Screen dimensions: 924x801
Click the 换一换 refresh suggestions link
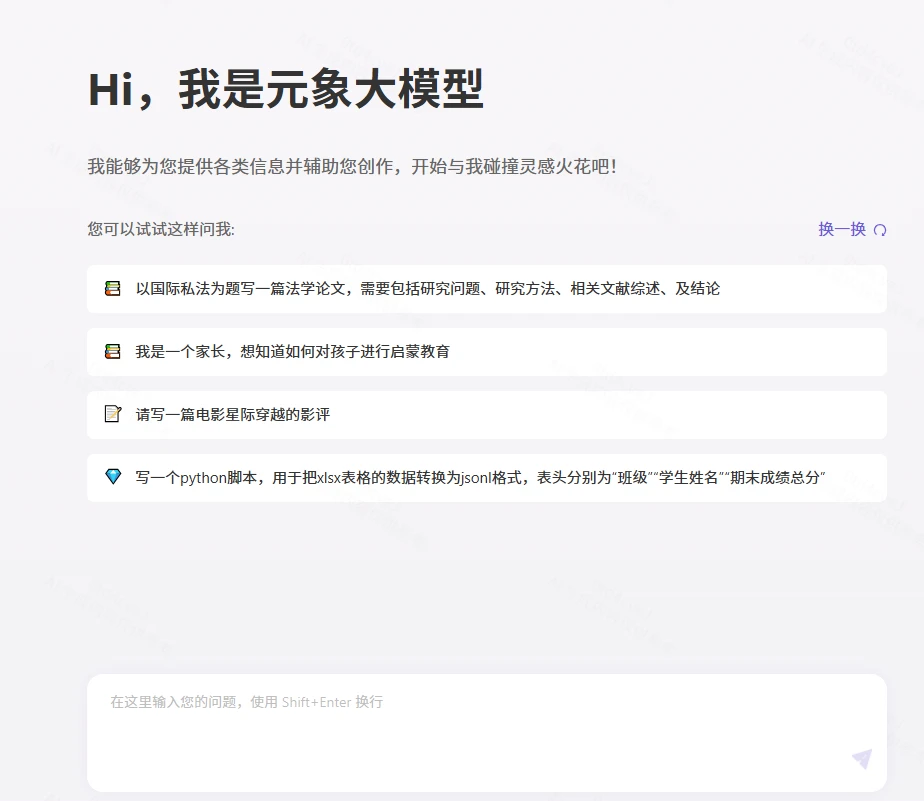[852, 229]
